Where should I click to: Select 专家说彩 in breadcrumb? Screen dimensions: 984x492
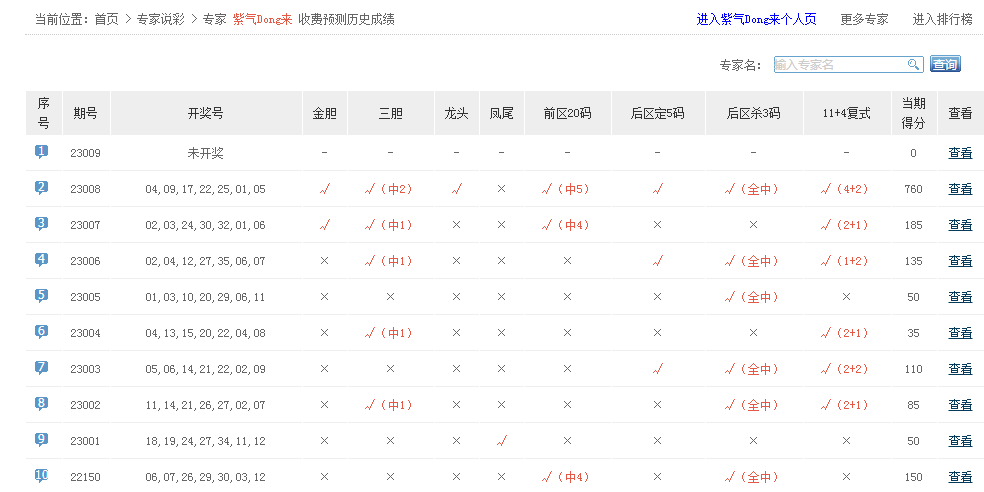pos(161,19)
